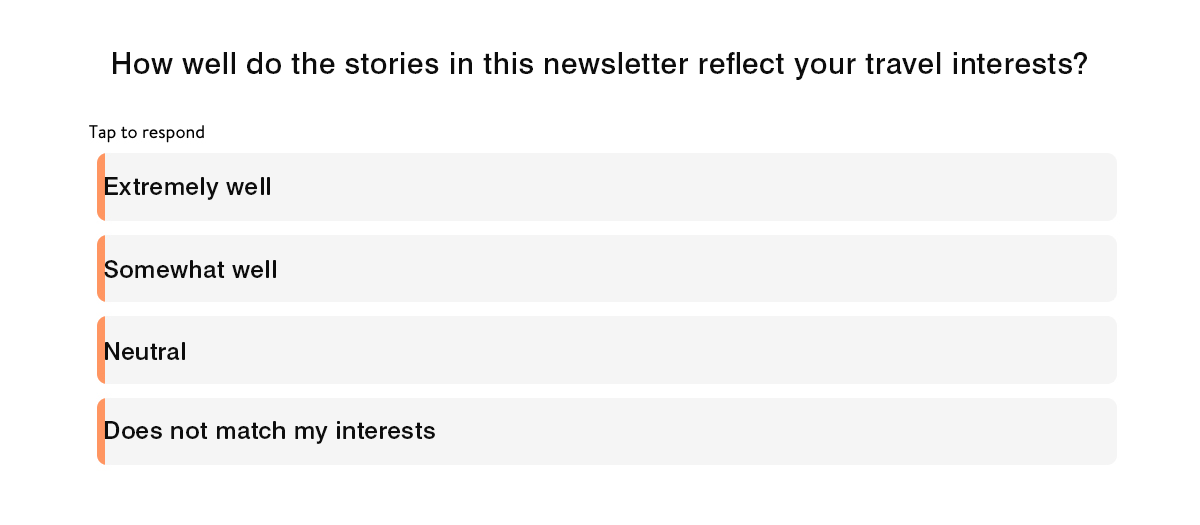Click orange accent bar beside "Somewhat well"
1200x525 pixels.
101,269
